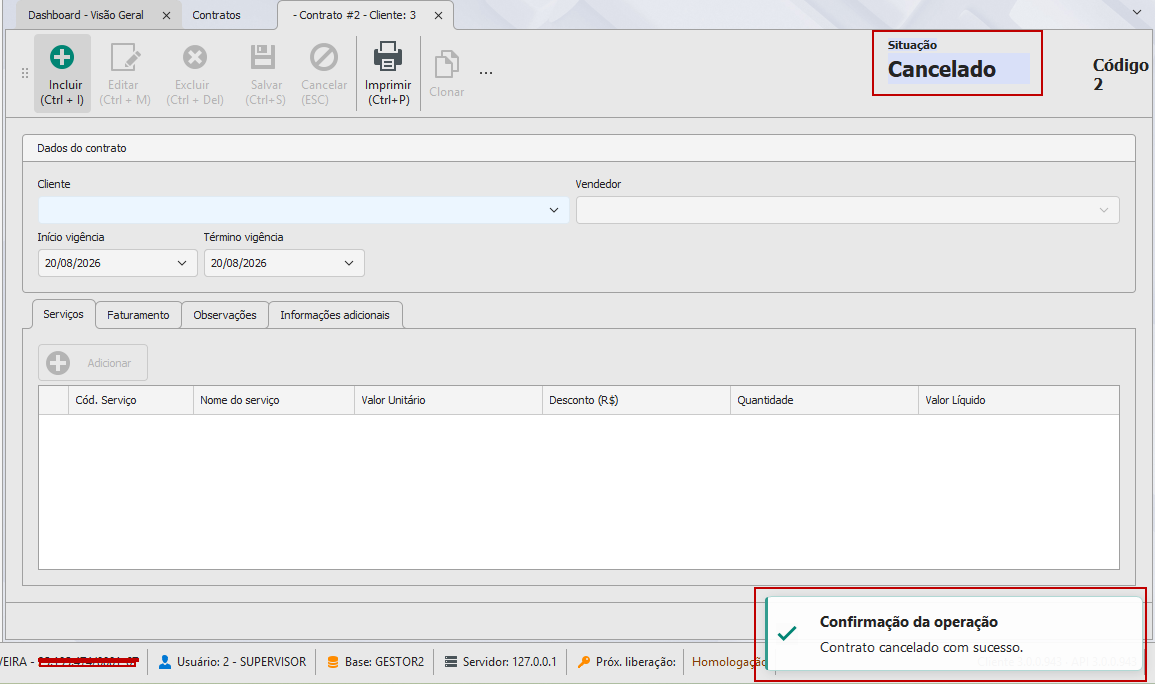Image resolution: width=1155 pixels, height=684 pixels.
Task: Print contract with Imprimir icon
Action: point(387,57)
